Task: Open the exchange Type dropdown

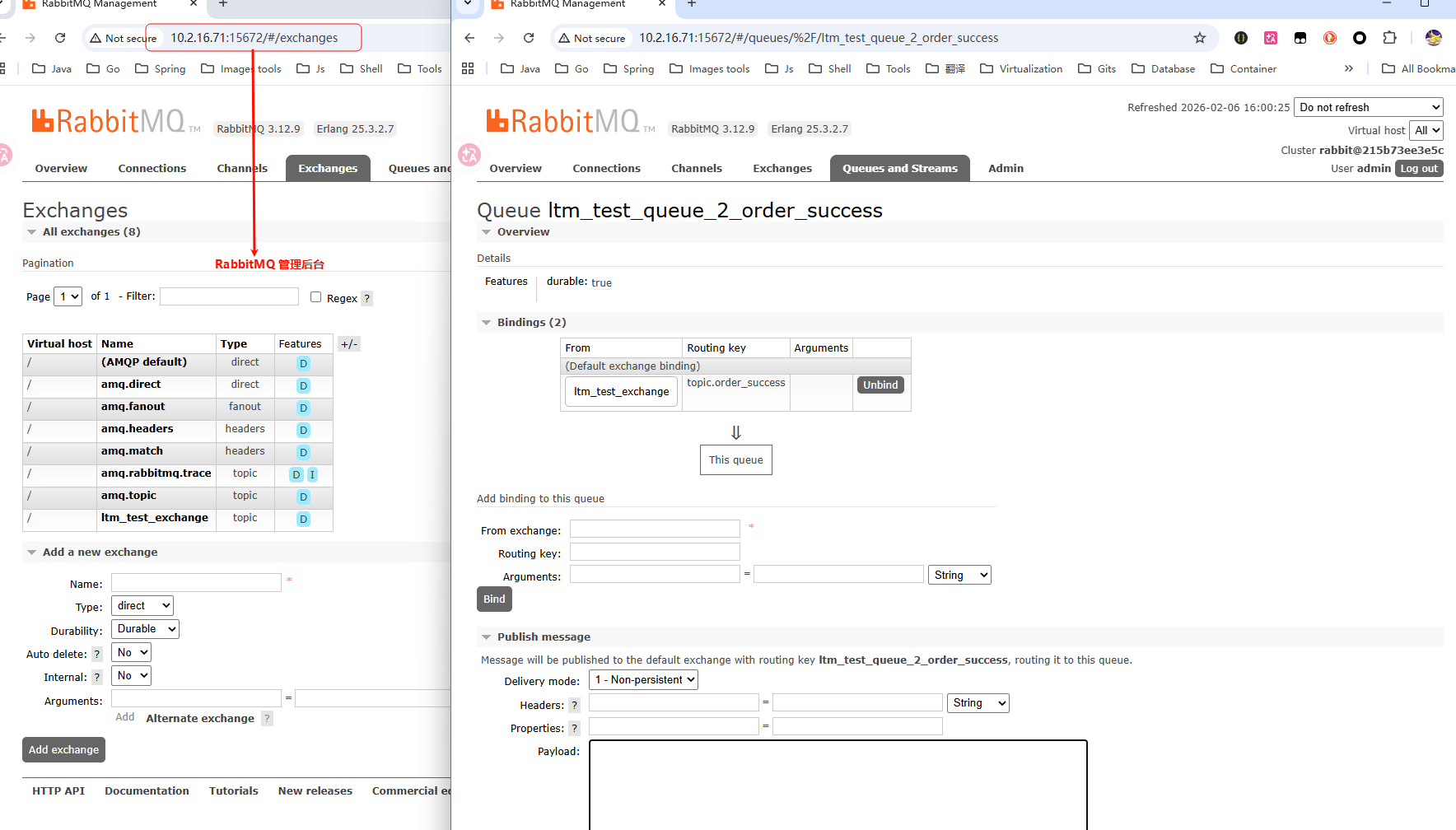Action: pos(142,606)
